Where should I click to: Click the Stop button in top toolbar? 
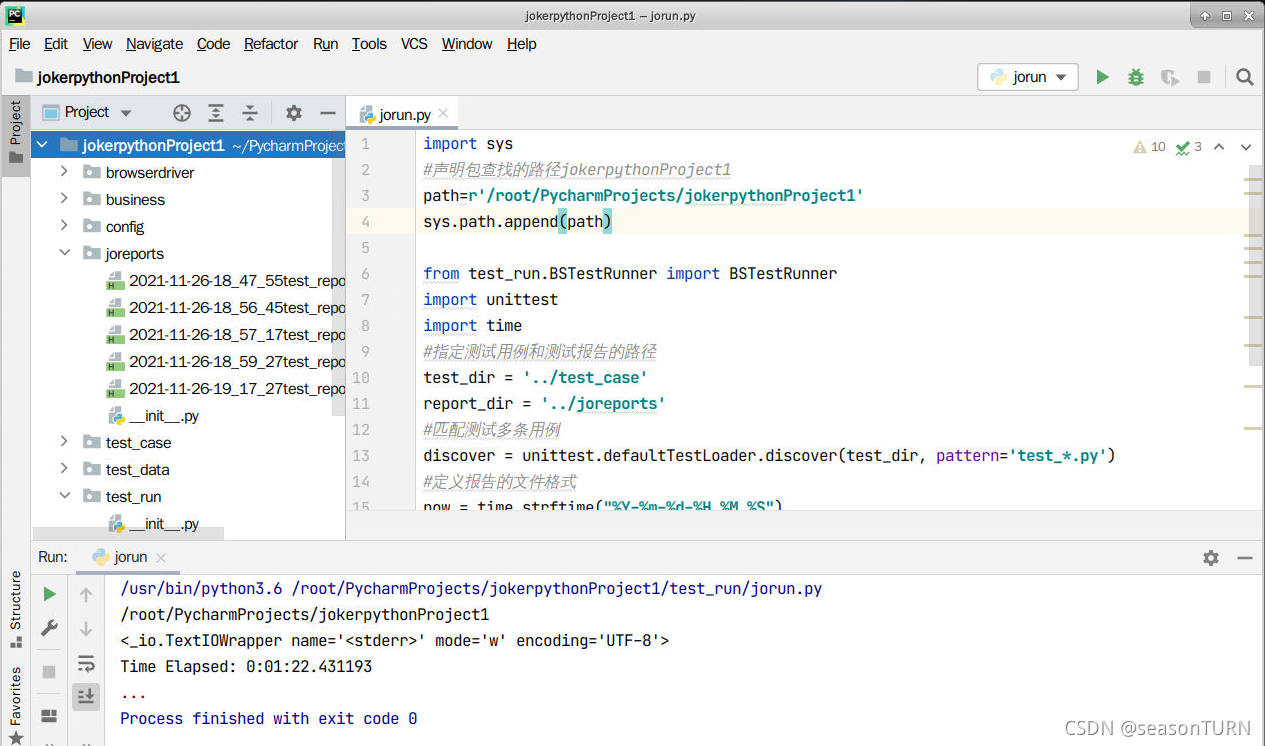(x=1204, y=77)
